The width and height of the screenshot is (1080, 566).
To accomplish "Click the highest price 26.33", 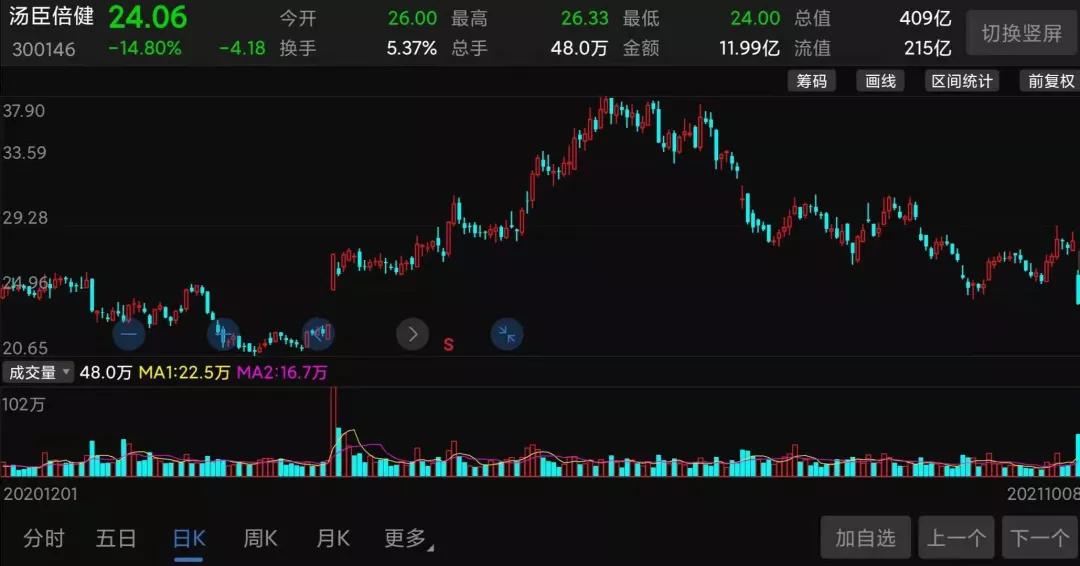I will point(584,18).
